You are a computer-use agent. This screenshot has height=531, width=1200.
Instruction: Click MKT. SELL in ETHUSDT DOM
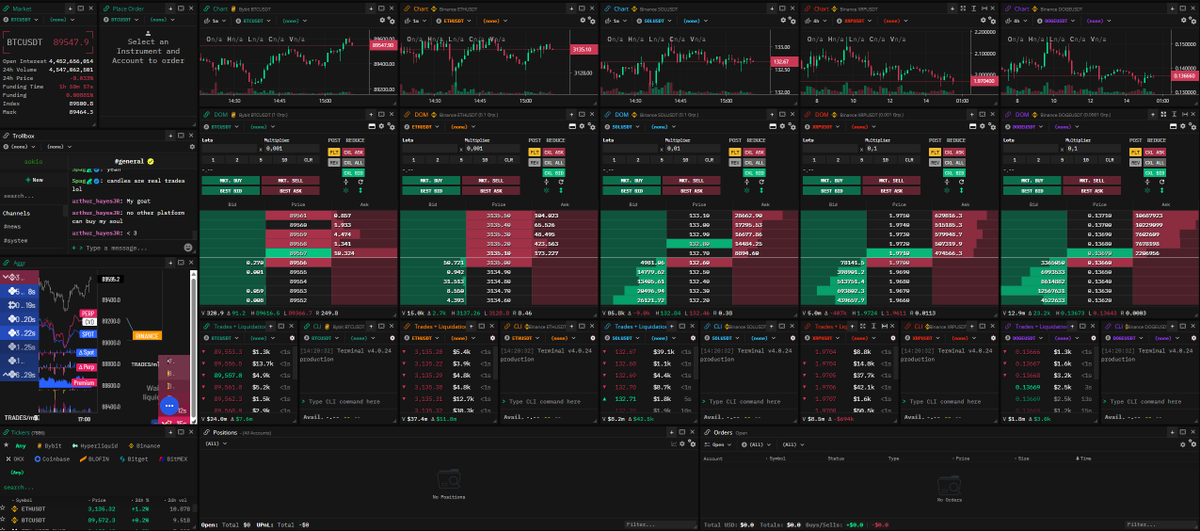[x=491, y=181]
